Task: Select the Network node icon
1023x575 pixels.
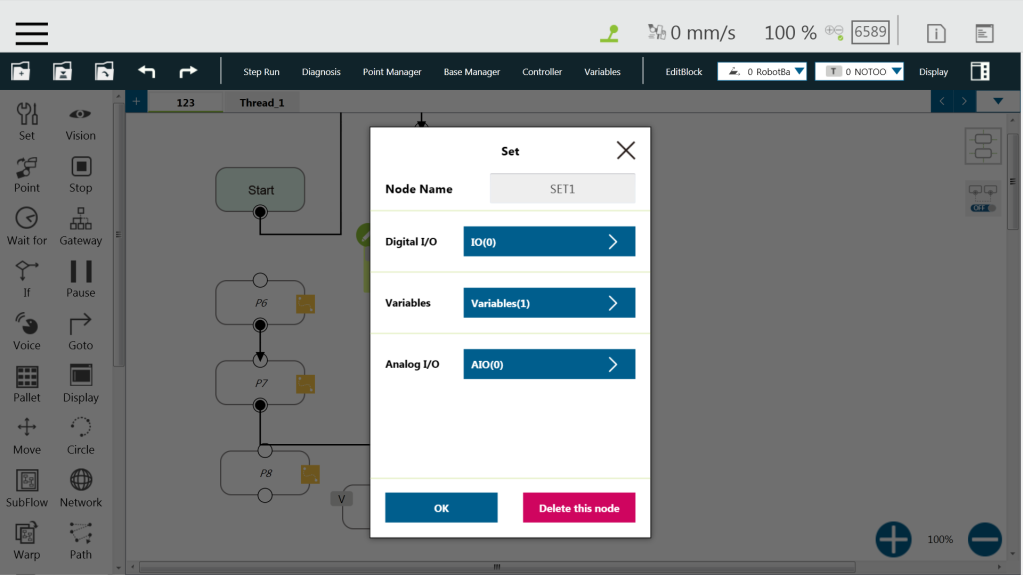Action: (80, 482)
